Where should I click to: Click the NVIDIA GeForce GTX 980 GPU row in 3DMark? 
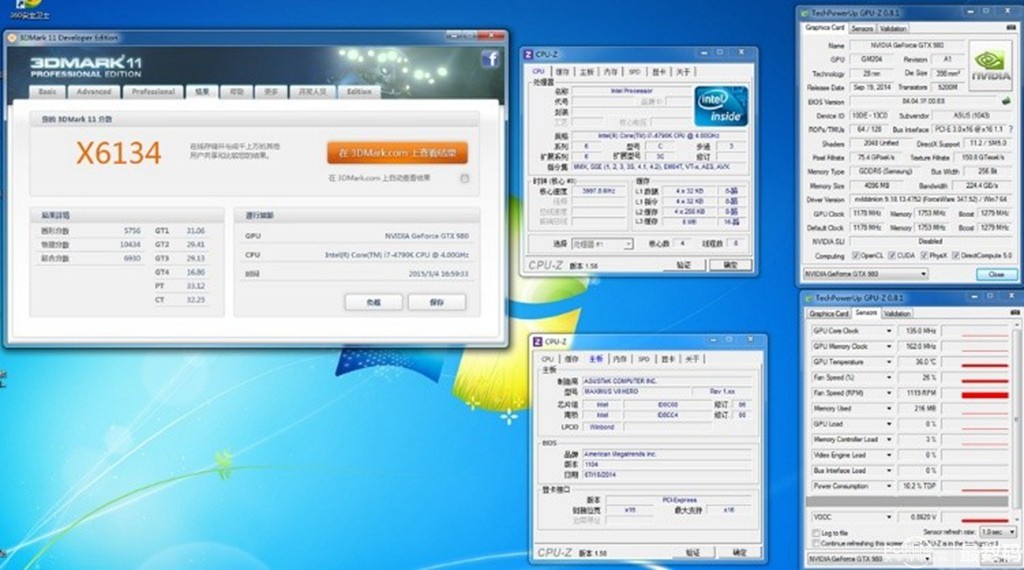point(357,236)
